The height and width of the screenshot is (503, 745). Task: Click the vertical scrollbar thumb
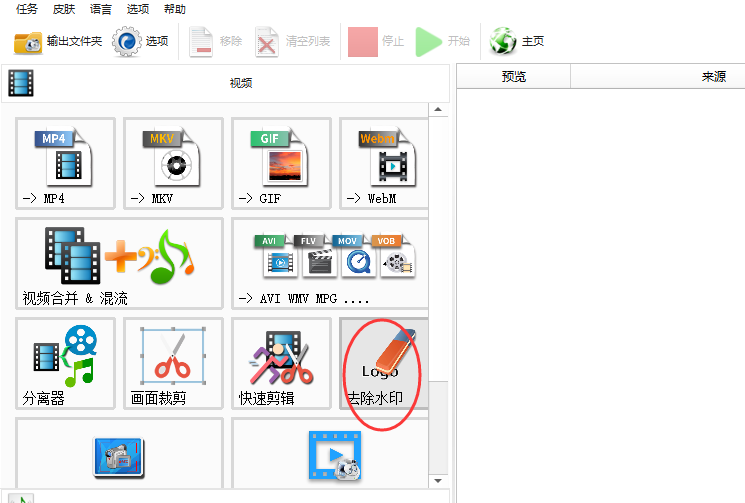[x=438, y=427]
